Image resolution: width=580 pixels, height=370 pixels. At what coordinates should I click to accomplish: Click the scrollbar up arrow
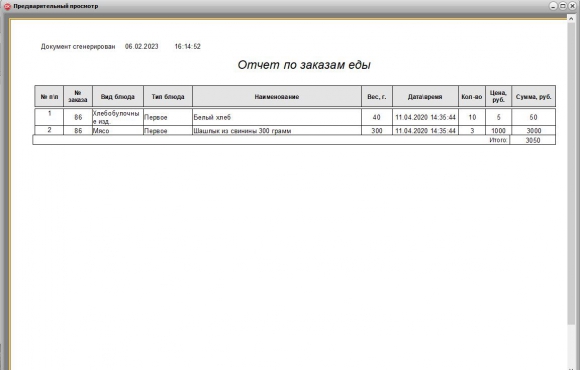[x=571, y=18]
